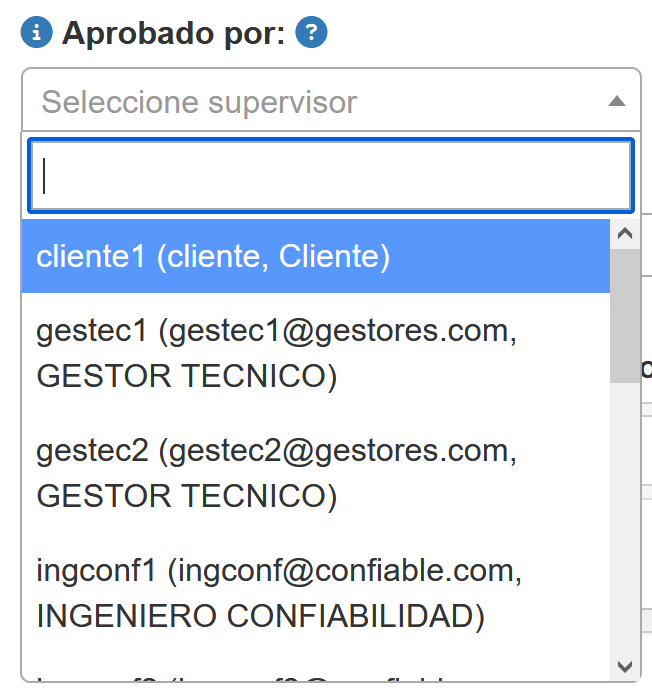This screenshot has width=652, height=698.
Task: Click the gray scrollbar thumb in list
Action: point(625,315)
